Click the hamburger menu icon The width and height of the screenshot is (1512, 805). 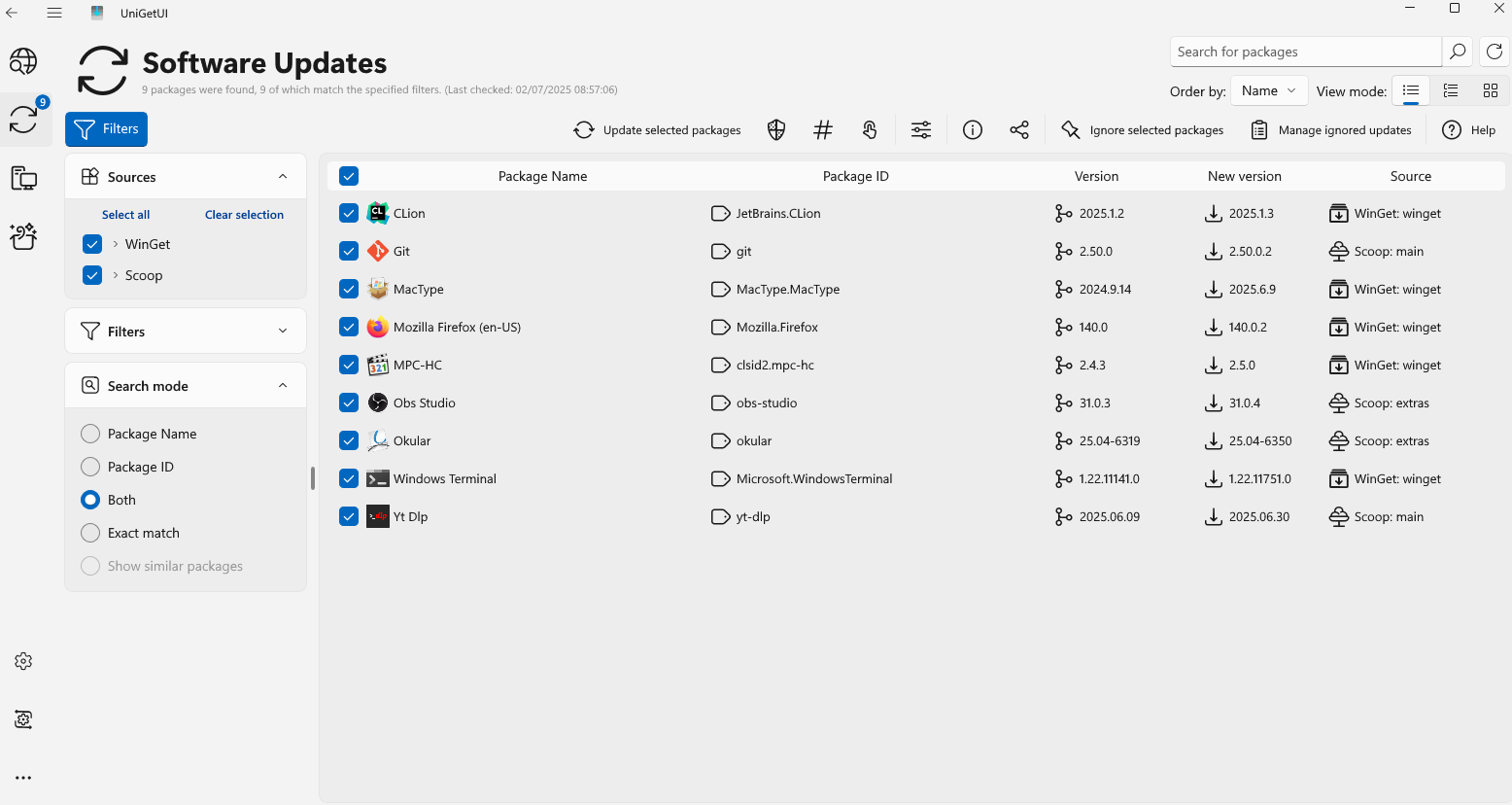(x=54, y=13)
